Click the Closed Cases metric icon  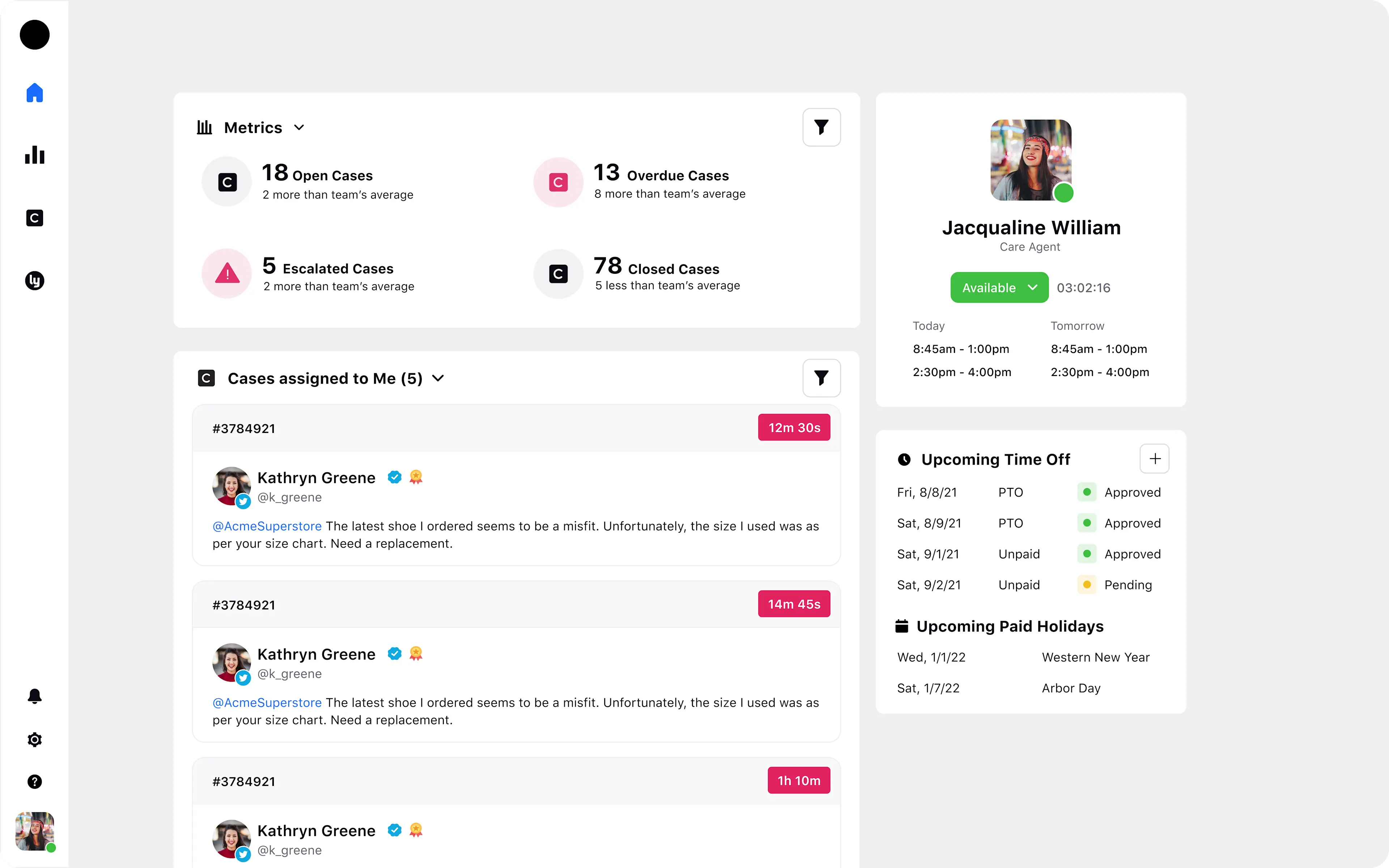point(558,273)
